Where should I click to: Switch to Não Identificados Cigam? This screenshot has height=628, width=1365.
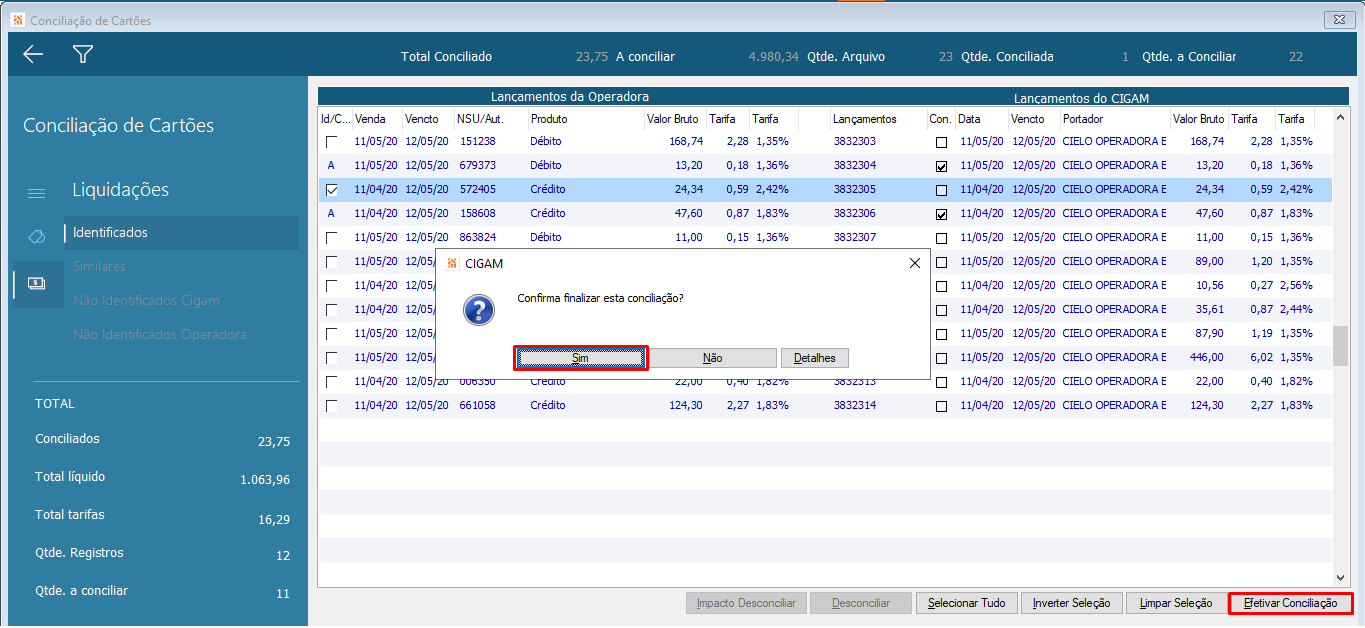146,301
